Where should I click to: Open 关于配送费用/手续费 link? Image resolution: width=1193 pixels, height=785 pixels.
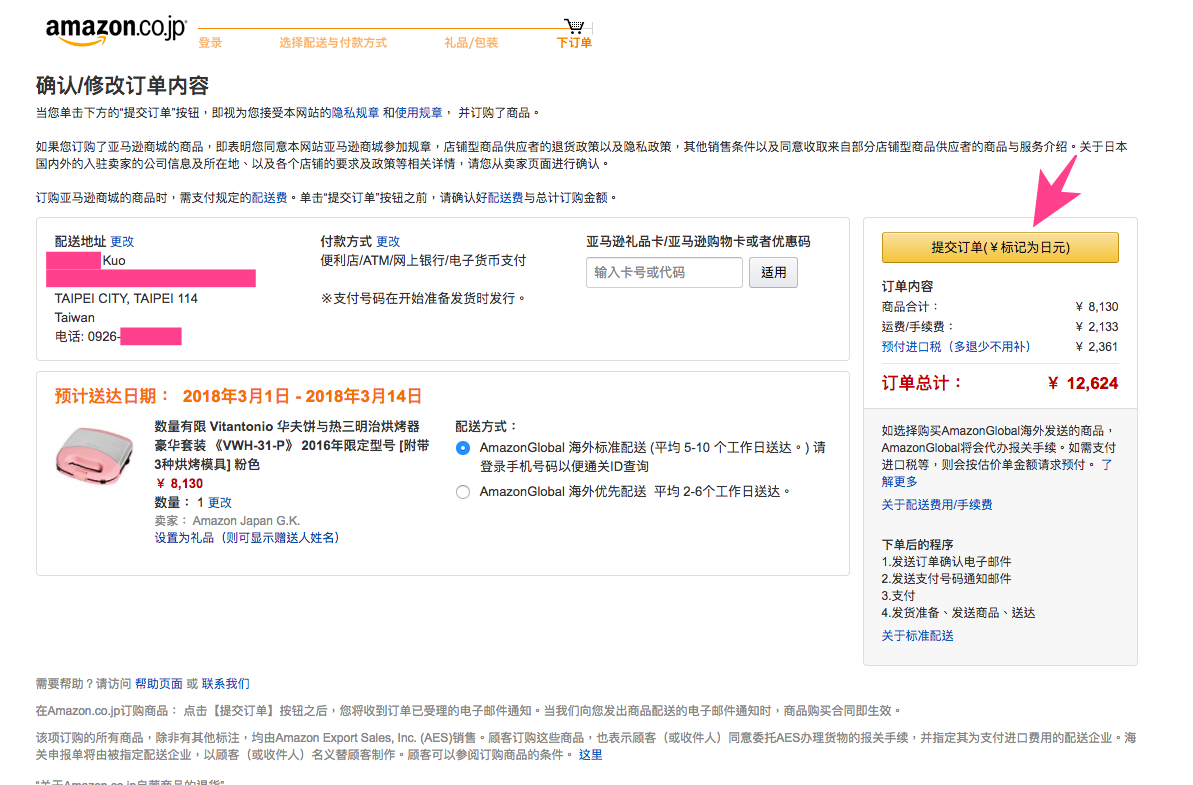tap(937, 505)
